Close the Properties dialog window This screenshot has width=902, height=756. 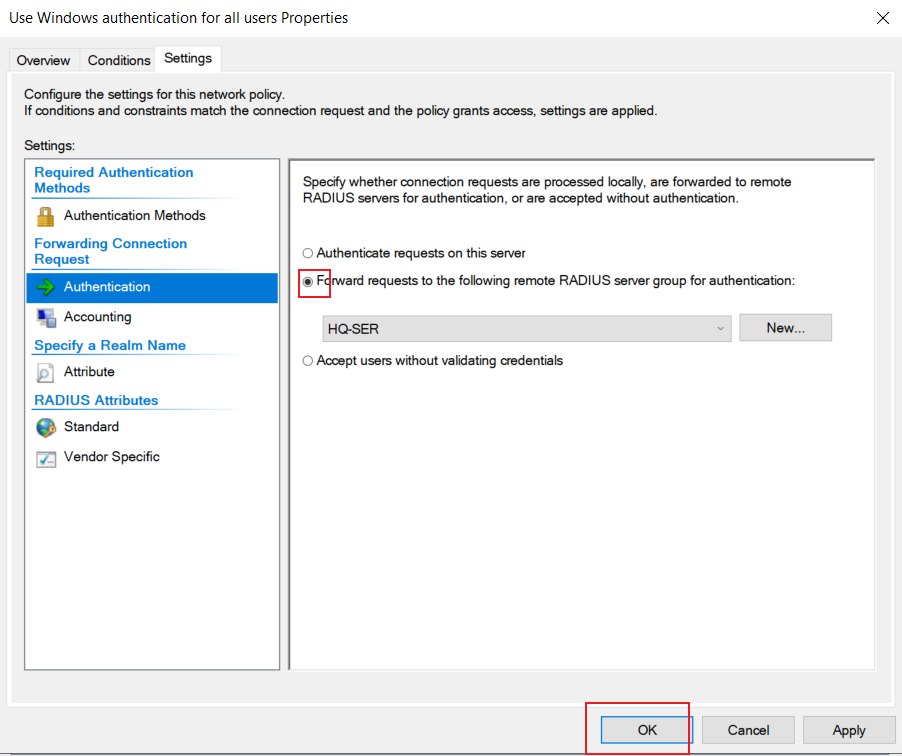coord(882,18)
